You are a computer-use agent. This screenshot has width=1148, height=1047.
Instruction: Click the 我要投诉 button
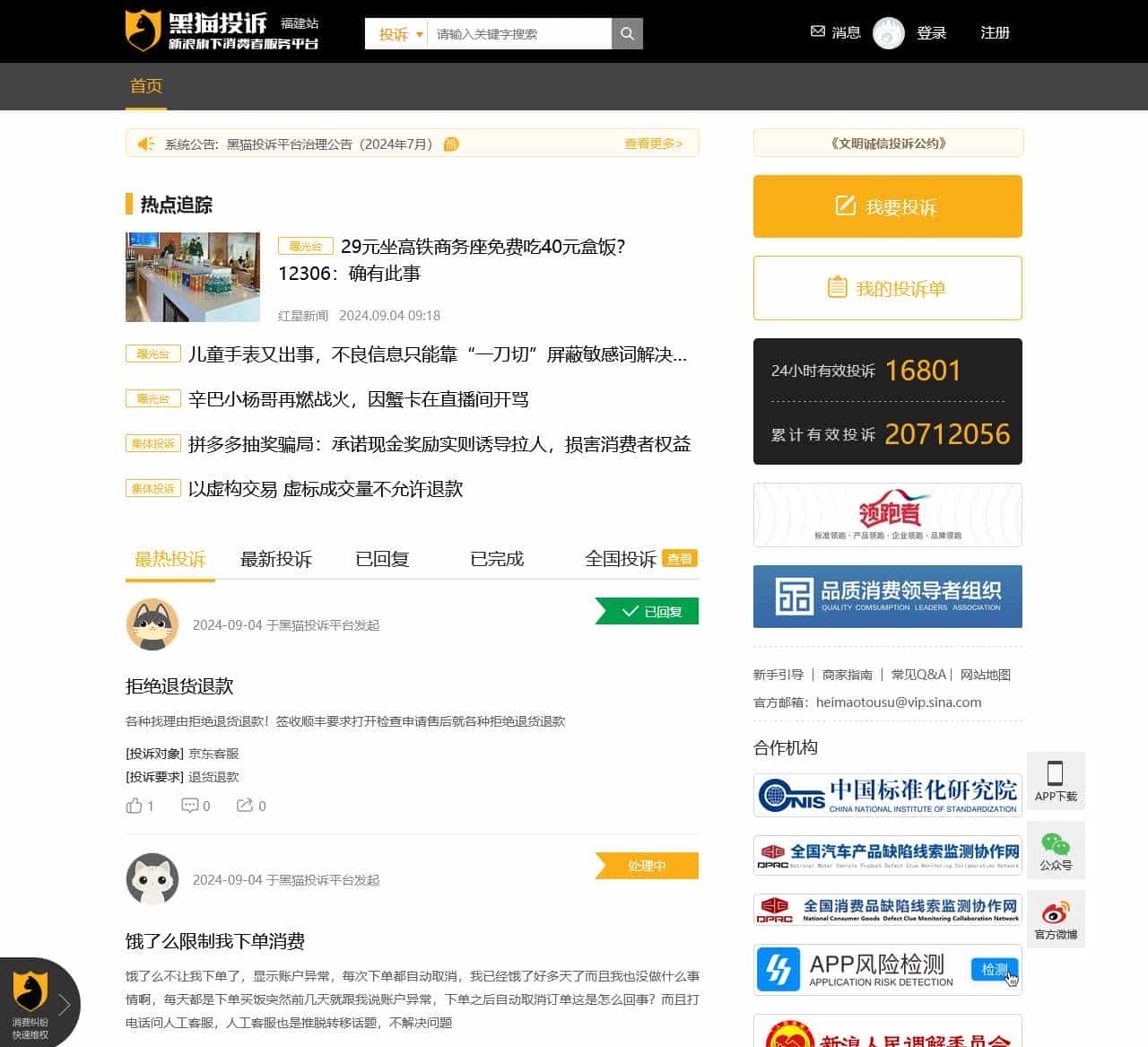coord(887,206)
